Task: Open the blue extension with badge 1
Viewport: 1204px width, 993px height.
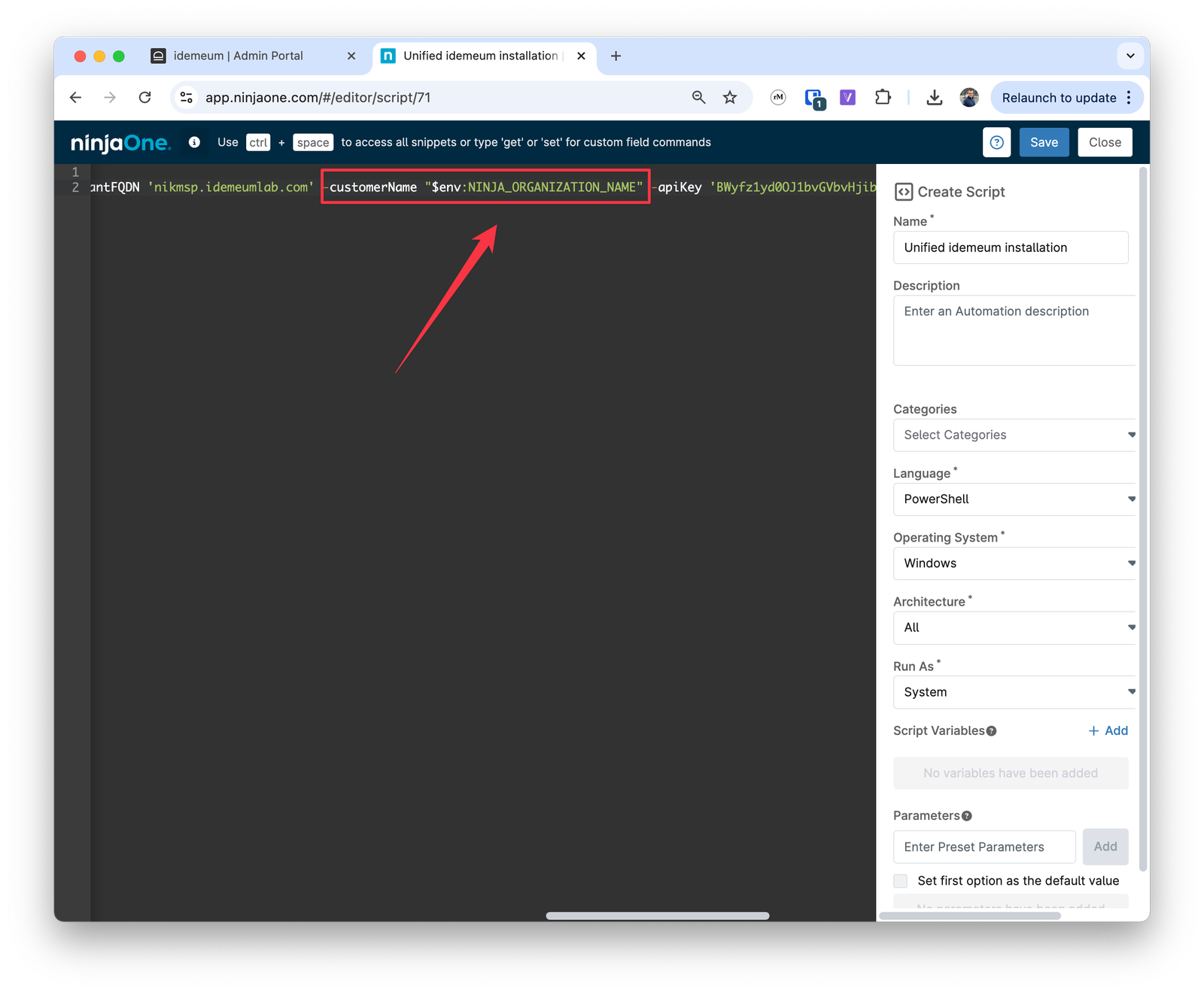Action: 814,98
